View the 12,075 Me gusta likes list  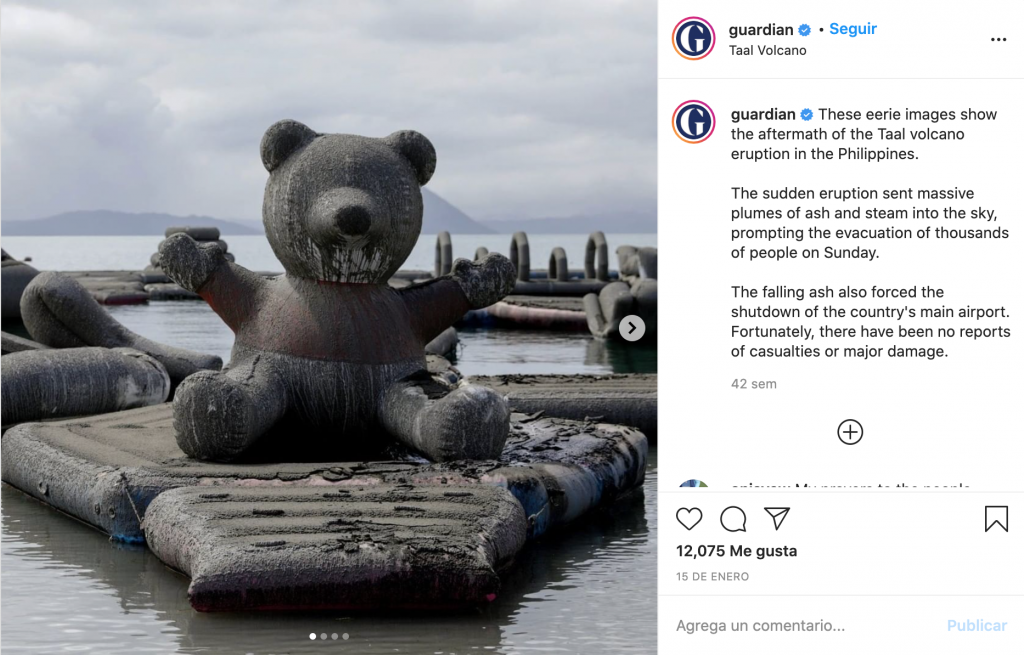click(x=736, y=551)
